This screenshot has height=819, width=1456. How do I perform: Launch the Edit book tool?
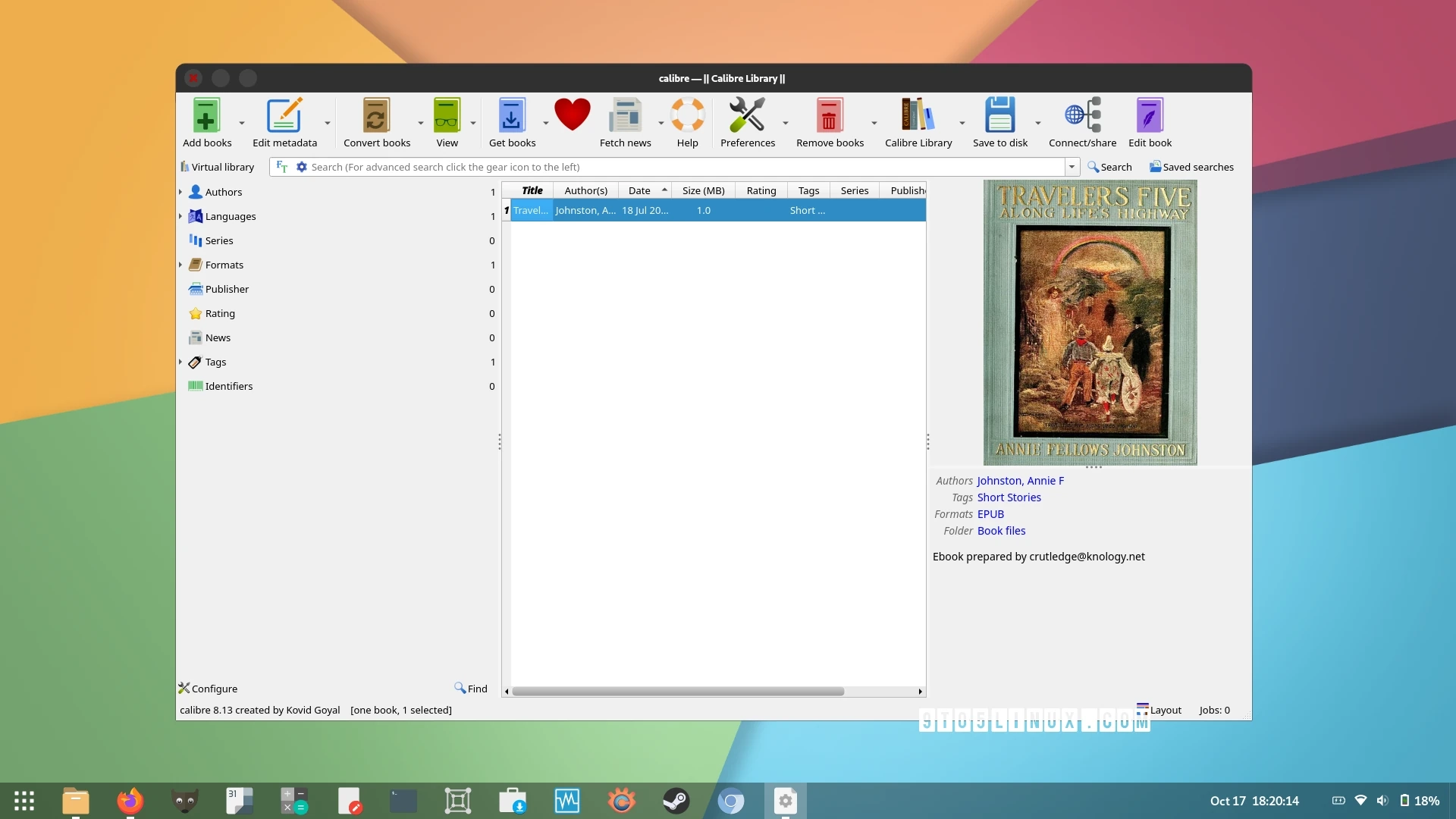1149,118
